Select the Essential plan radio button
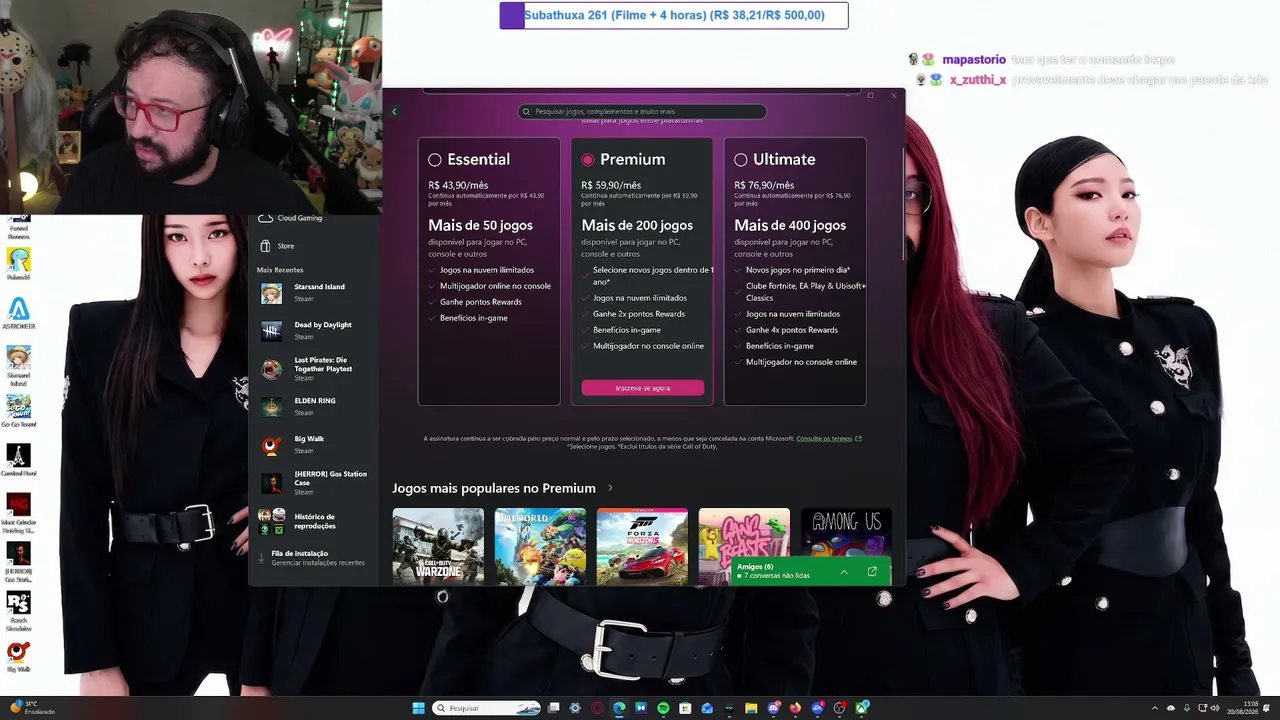The width and height of the screenshot is (1280, 720). (x=435, y=160)
